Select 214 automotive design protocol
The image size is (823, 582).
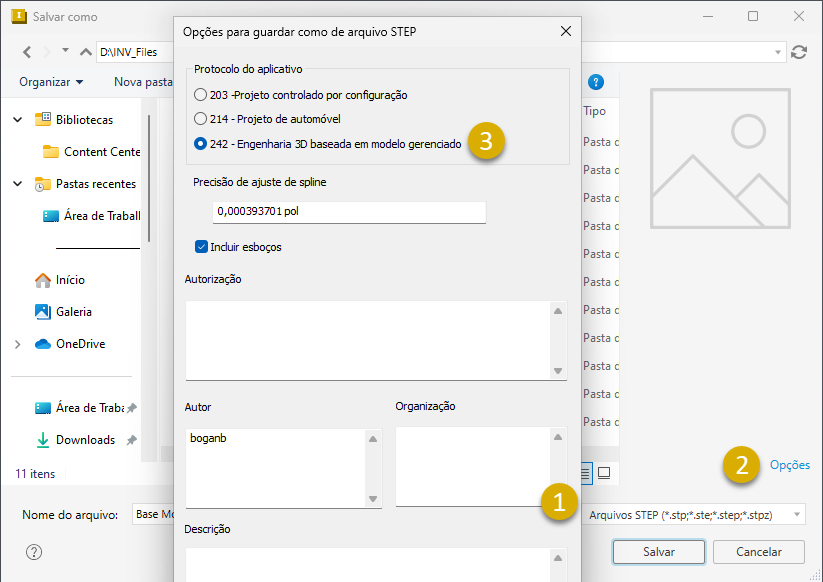pos(200,119)
